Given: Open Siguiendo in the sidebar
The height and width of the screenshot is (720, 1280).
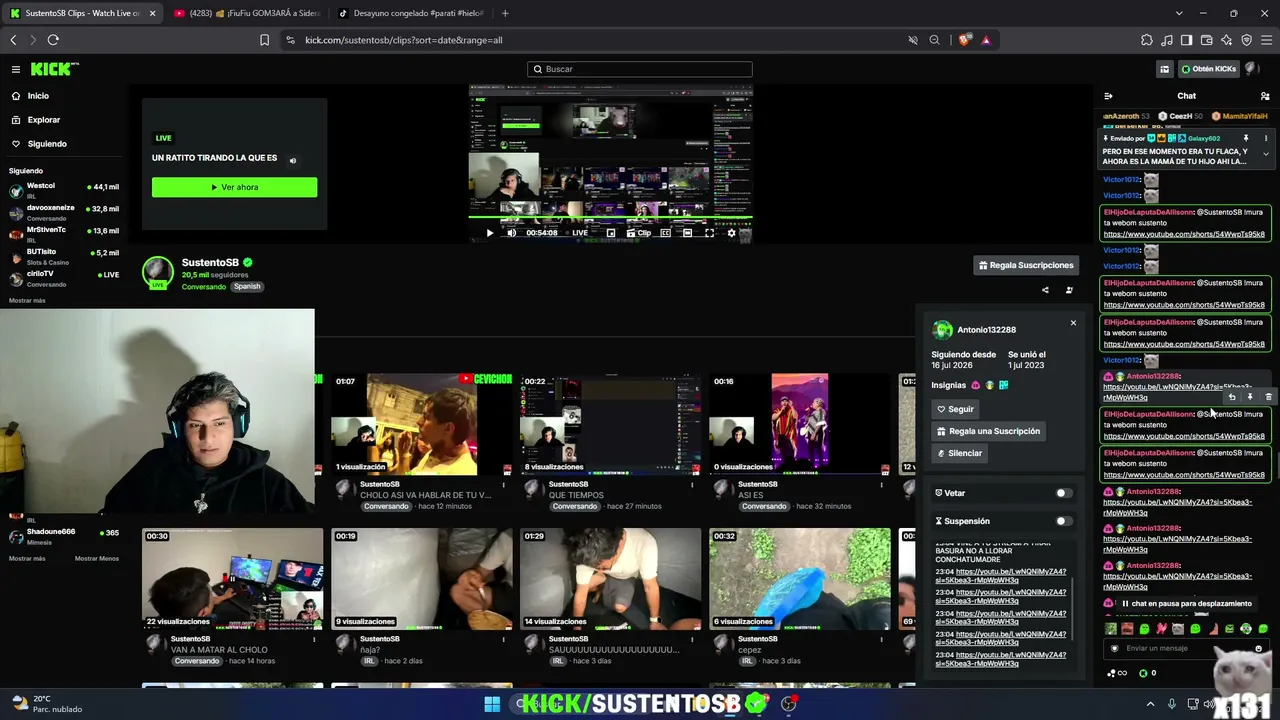Looking at the screenshot, I should pos(46,144).
